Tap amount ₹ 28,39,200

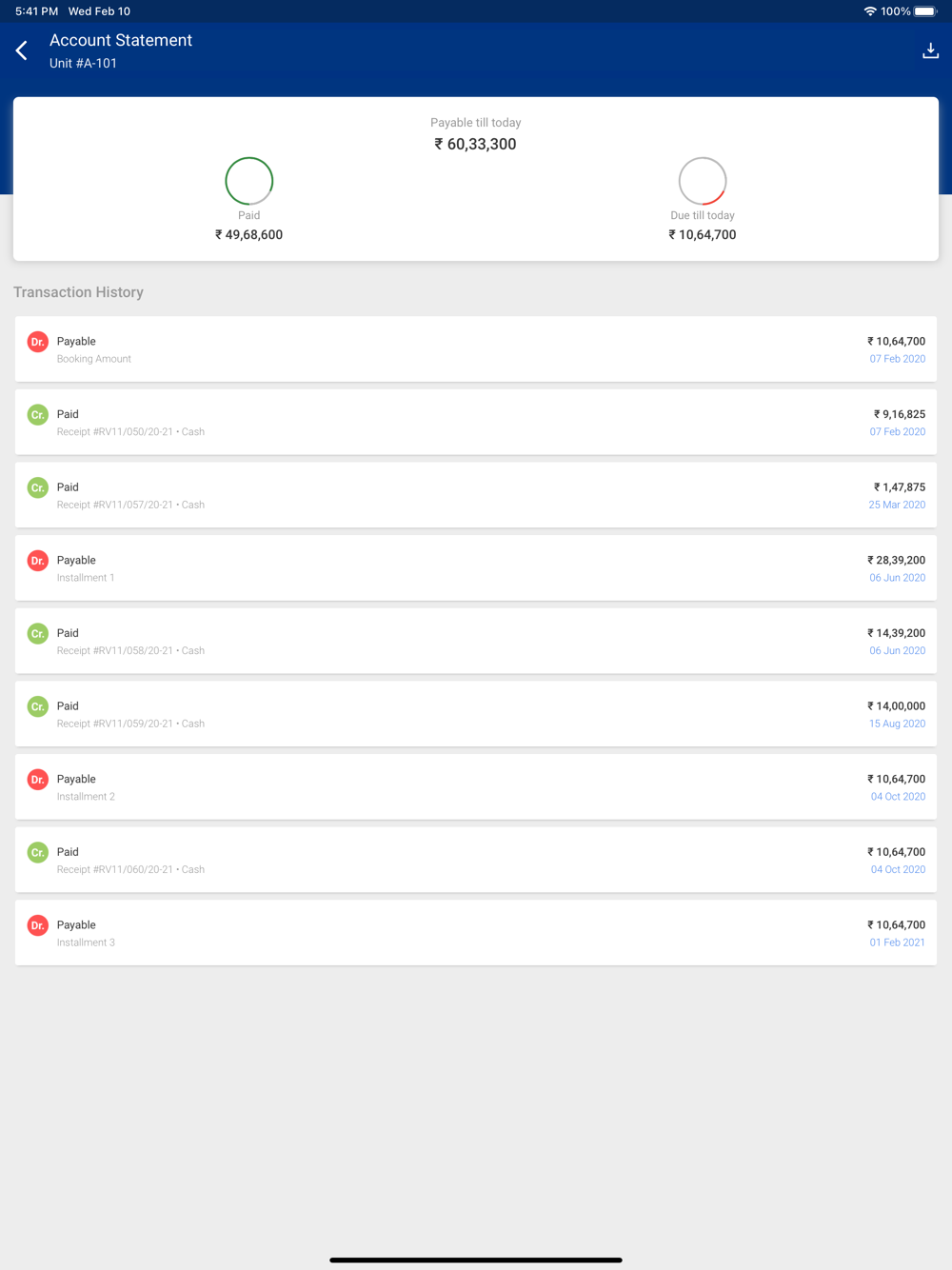[896, 561]
